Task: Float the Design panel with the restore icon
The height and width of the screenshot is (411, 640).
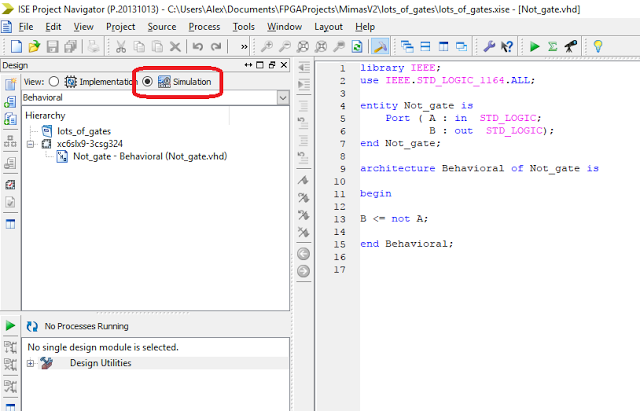Action: 272,65
